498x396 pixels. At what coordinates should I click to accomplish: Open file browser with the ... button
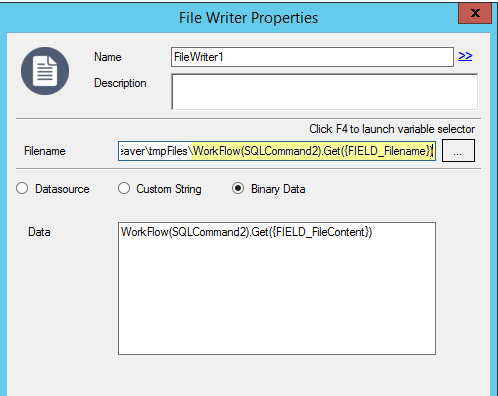(x=458, y=151)
